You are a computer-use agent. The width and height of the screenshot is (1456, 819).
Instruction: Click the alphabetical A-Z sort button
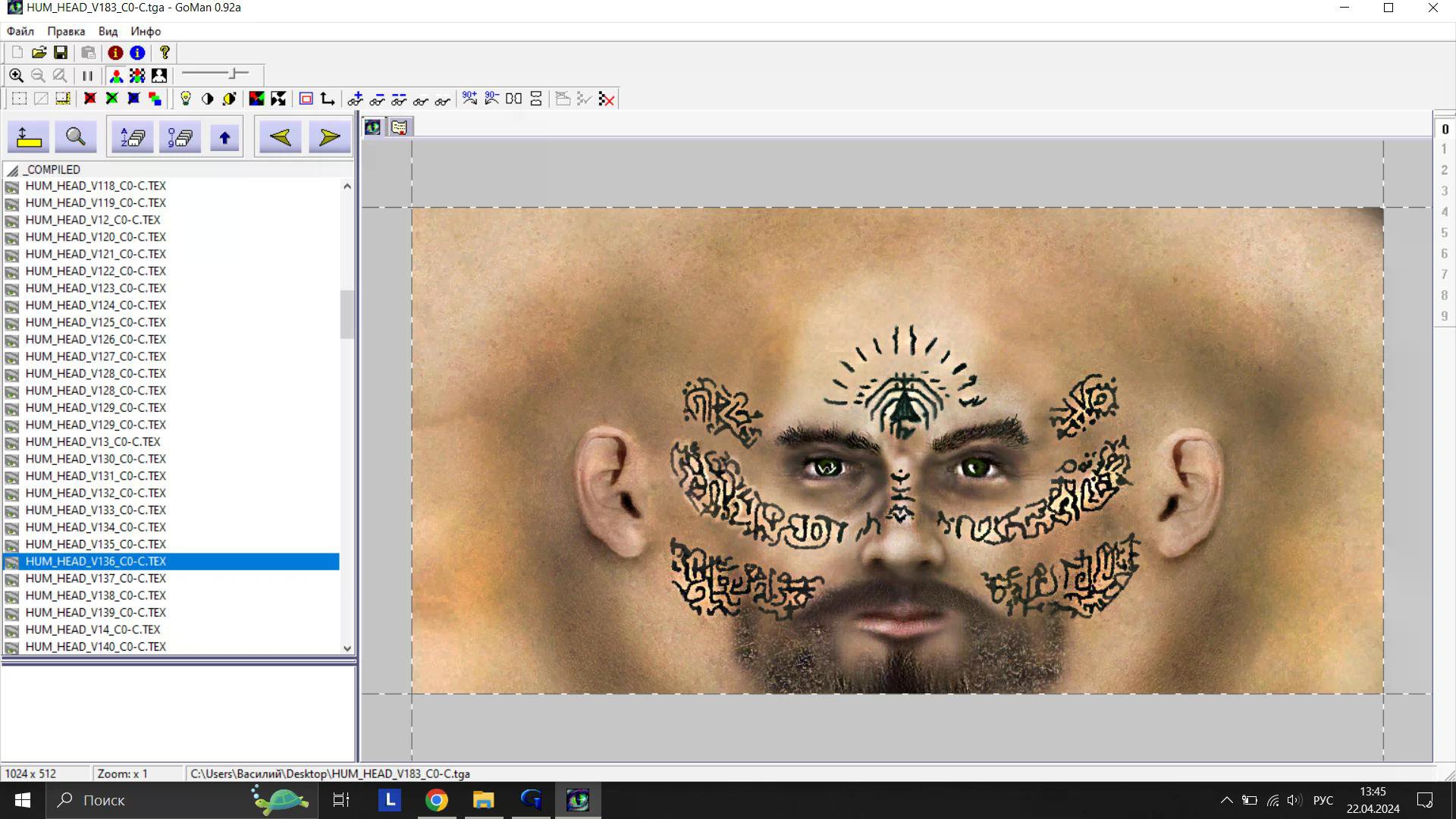pos(133,137)
